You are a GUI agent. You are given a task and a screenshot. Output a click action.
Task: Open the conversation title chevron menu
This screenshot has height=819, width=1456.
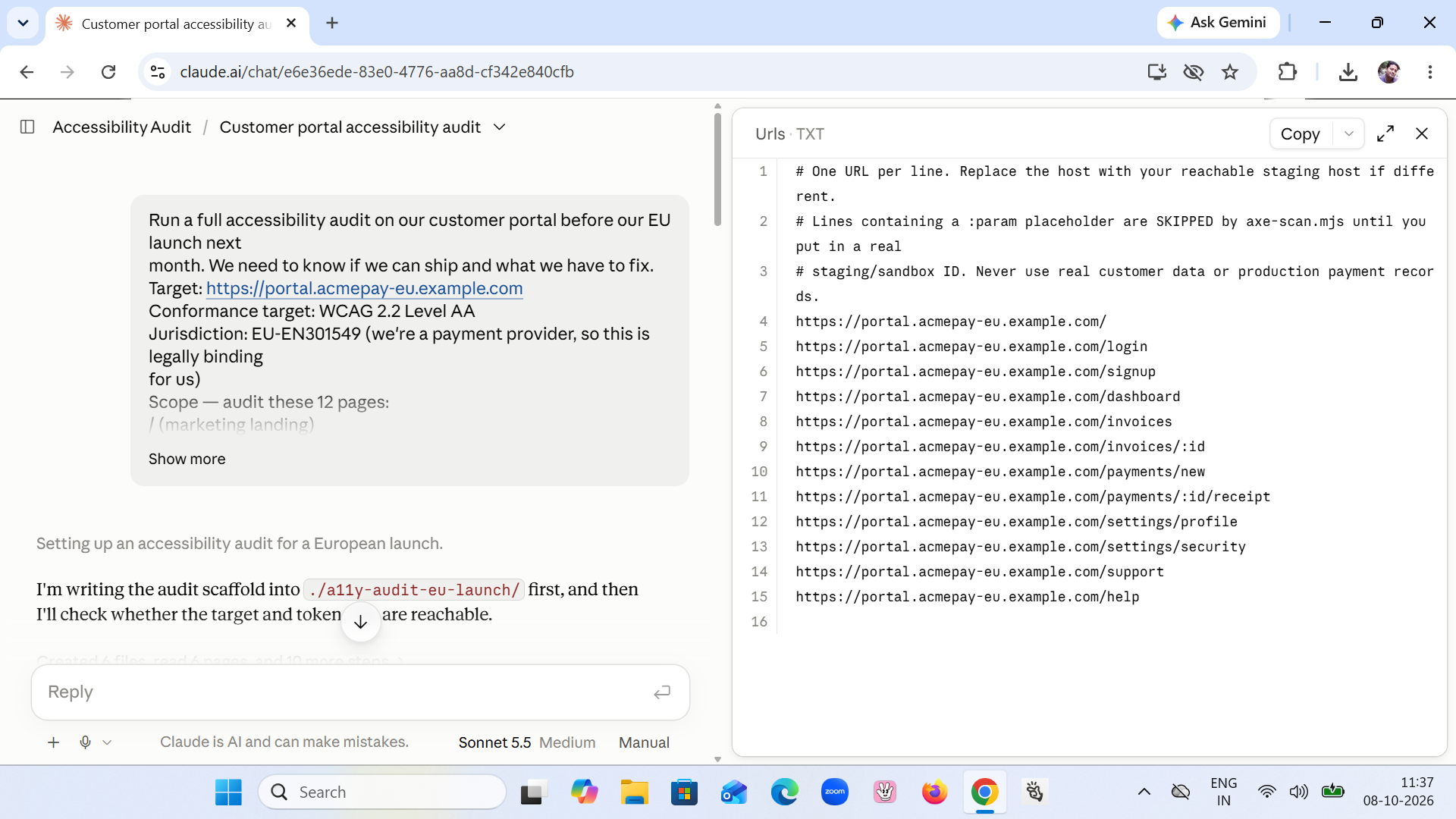point(500,127)
